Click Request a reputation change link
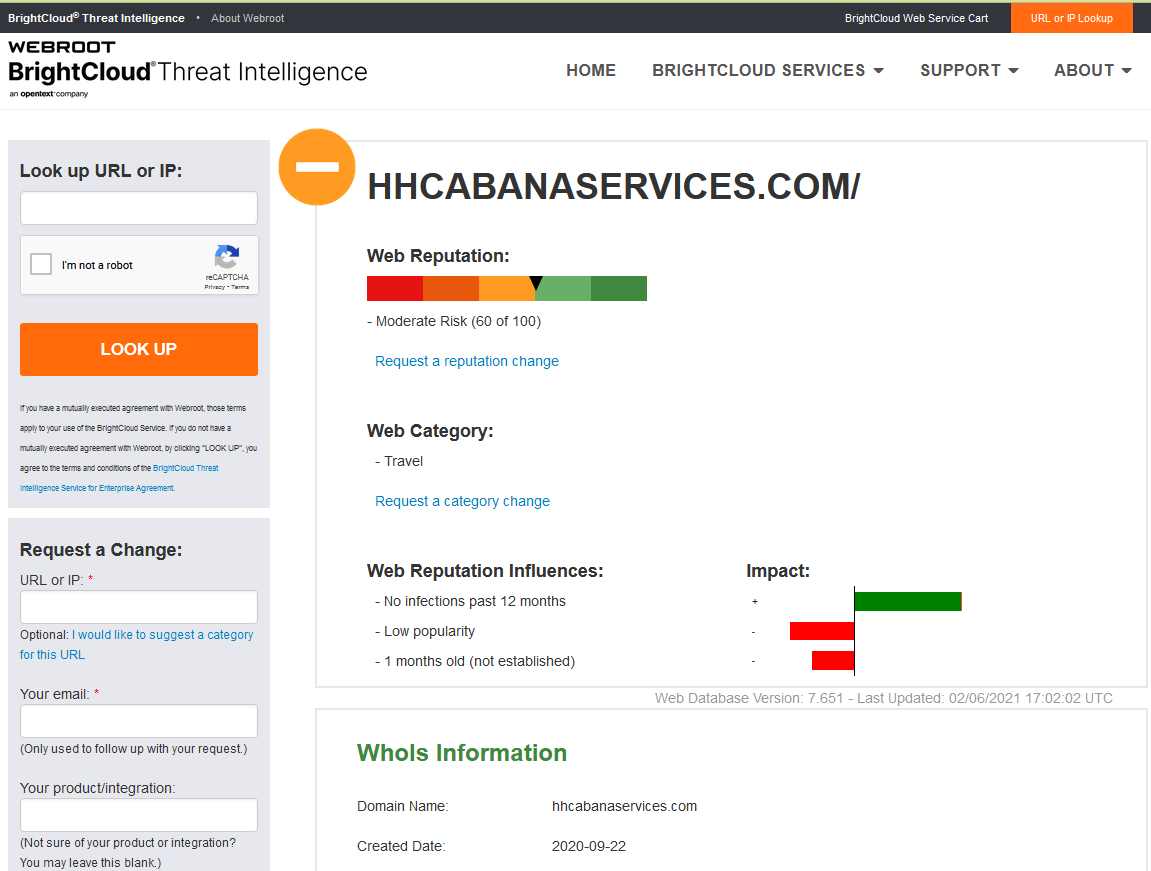Screen dimensions: 1151x871 coord(467,361)
